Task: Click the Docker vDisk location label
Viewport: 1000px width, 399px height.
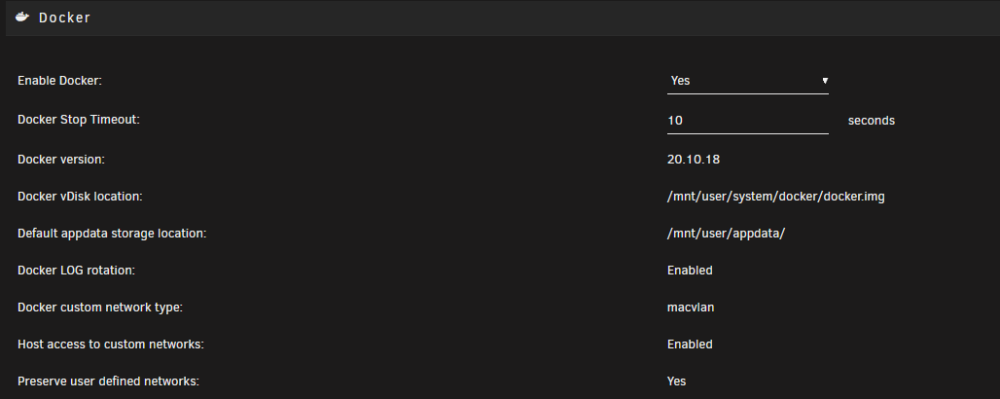Action: [80, 196]
